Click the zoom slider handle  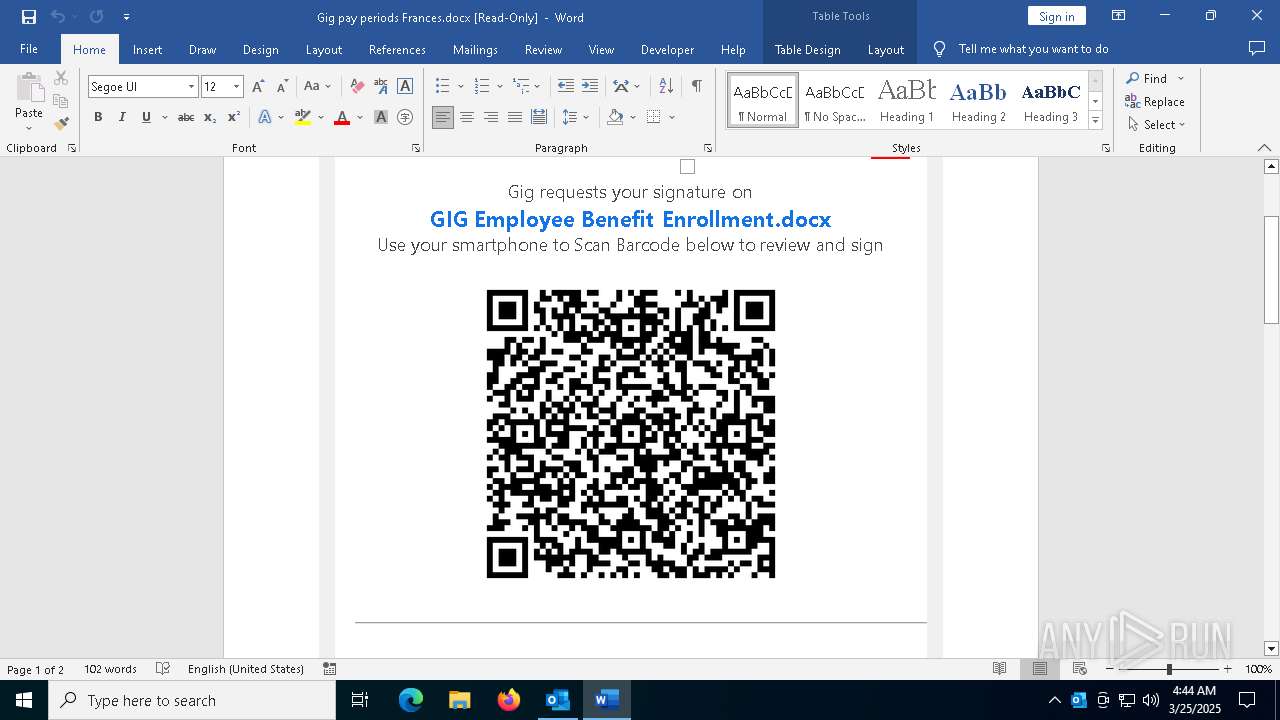pyautogui.click(x=1169, y=669)
